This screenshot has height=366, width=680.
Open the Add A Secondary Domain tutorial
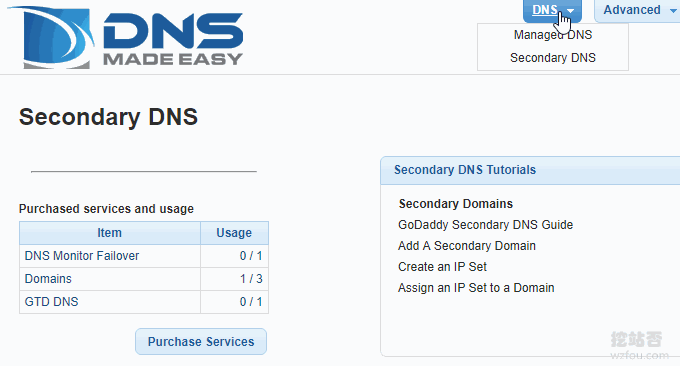467,246
